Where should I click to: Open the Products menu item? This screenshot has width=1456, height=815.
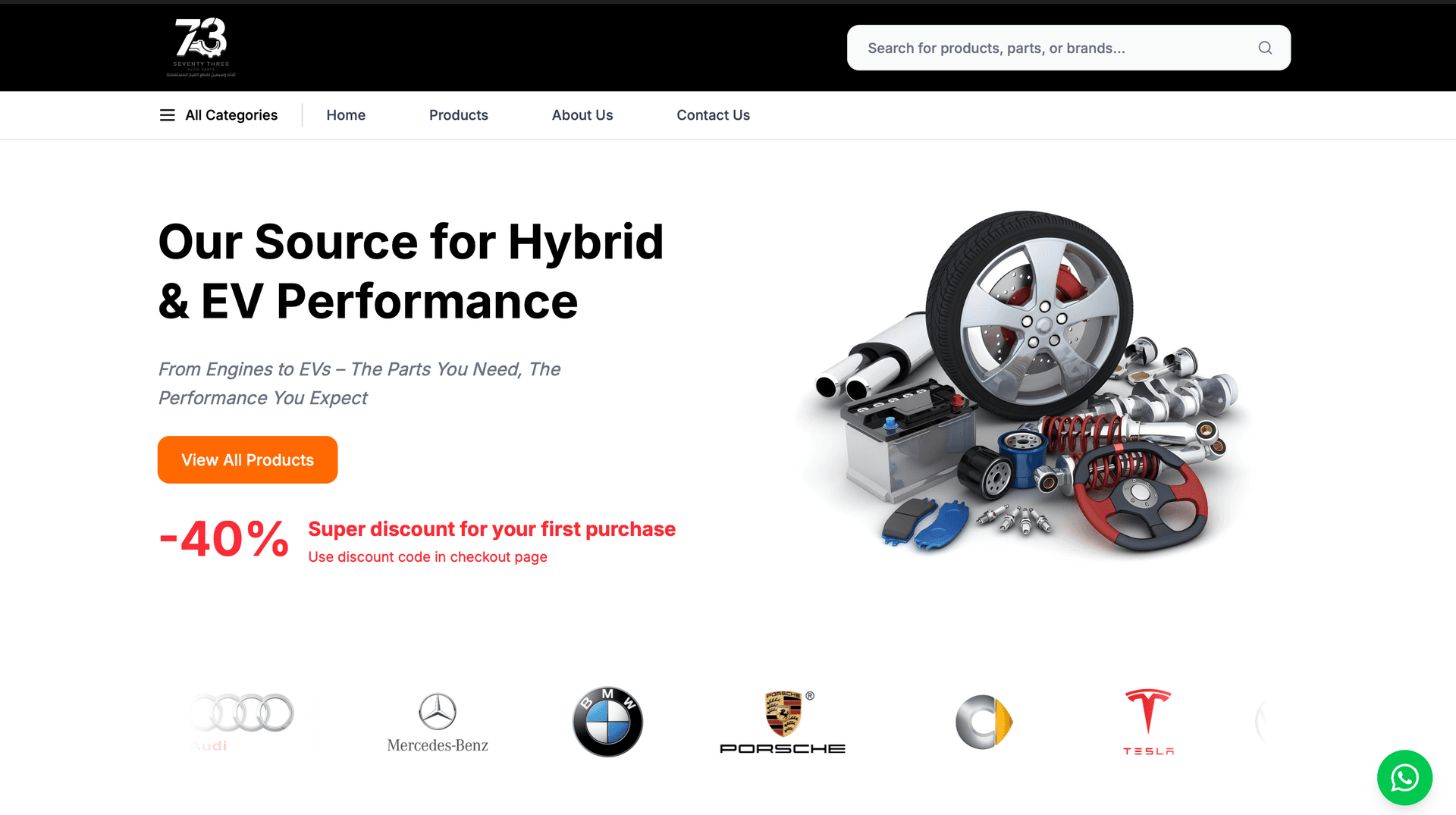coord(458,115)
